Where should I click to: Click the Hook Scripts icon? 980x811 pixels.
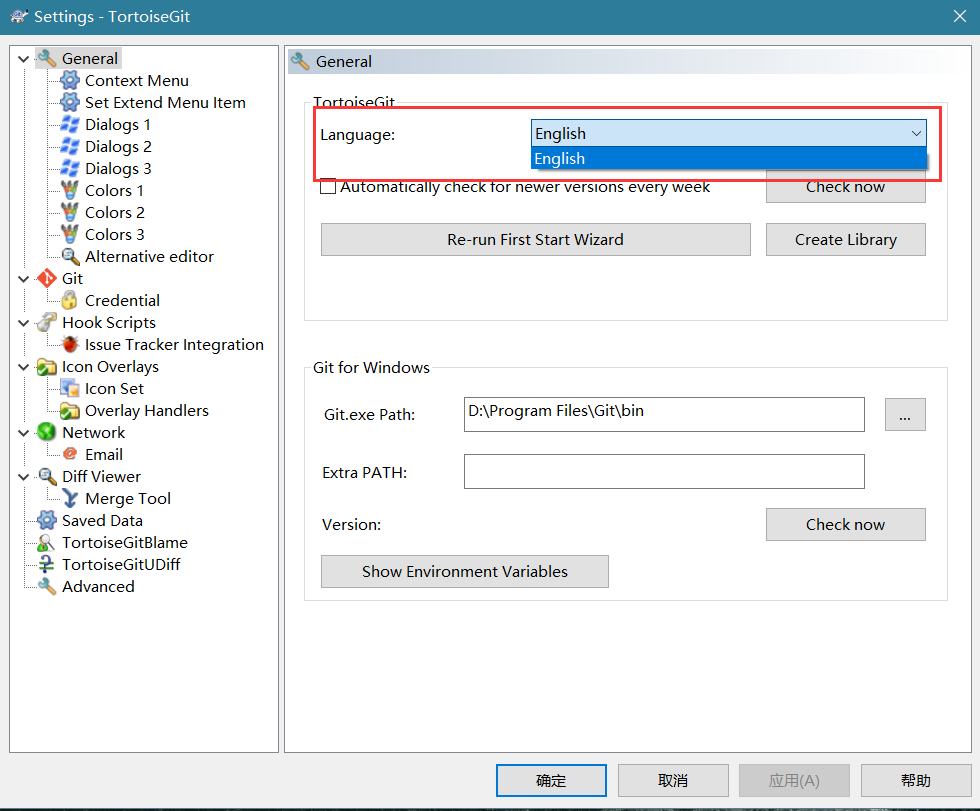pos(47,322)
